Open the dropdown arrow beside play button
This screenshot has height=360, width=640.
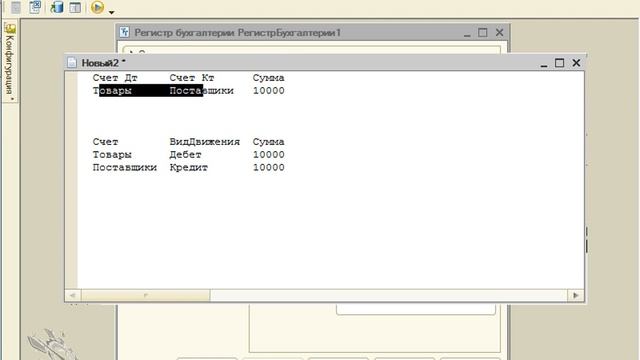111,12
